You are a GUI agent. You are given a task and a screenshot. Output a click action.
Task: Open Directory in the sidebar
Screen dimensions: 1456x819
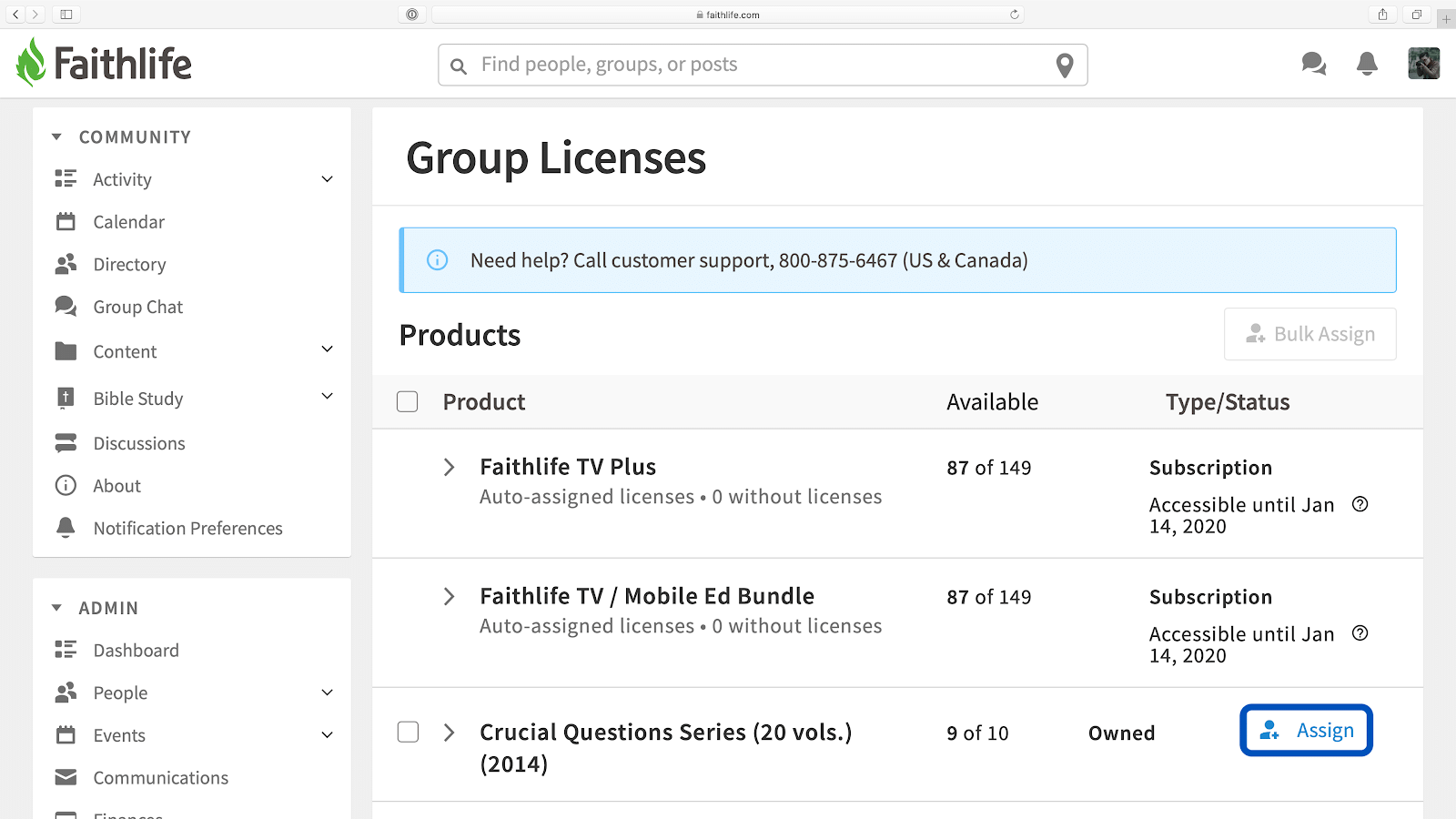point(129,265)
